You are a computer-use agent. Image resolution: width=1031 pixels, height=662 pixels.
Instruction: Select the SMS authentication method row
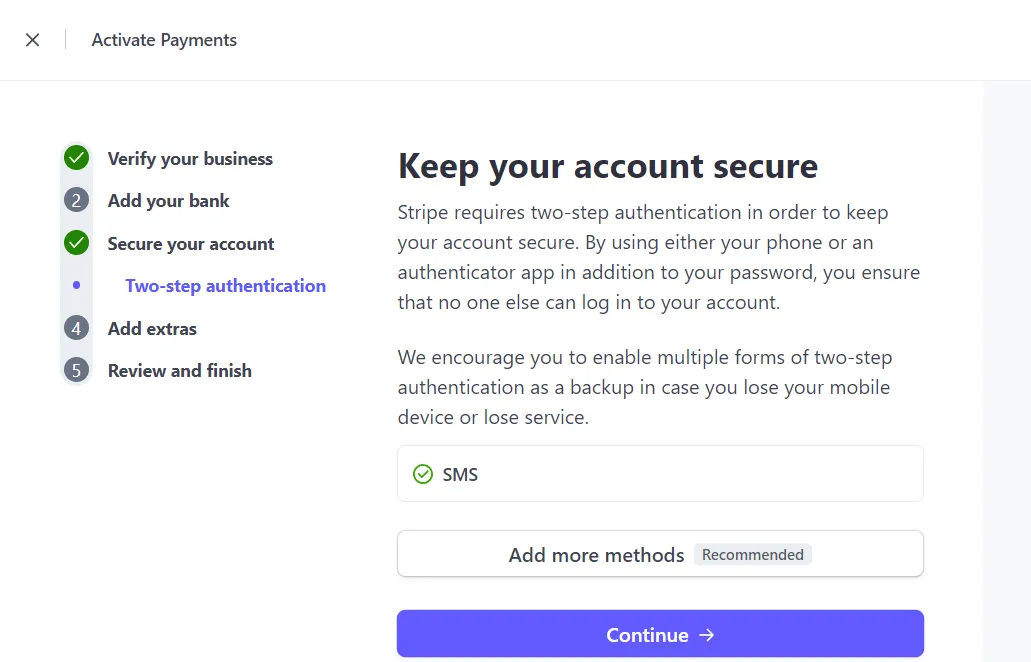point(660,474)
